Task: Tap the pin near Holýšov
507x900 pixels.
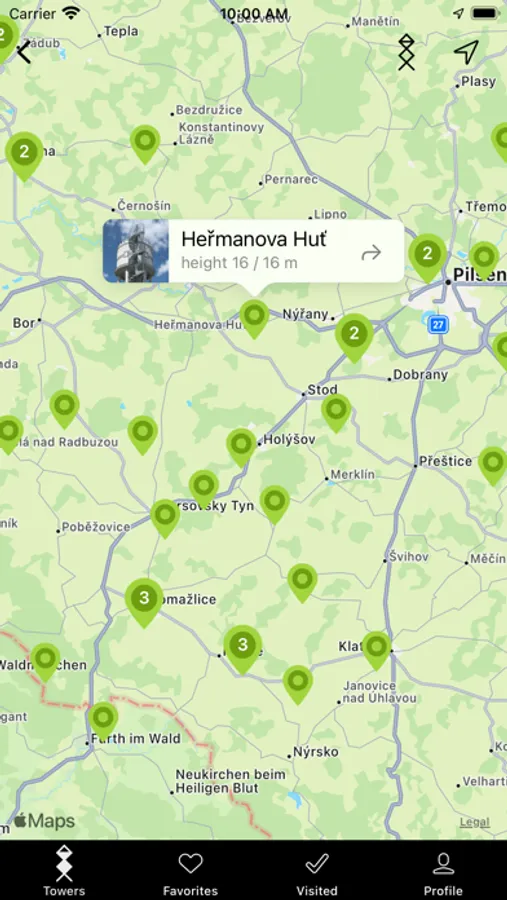Action: 241,447
